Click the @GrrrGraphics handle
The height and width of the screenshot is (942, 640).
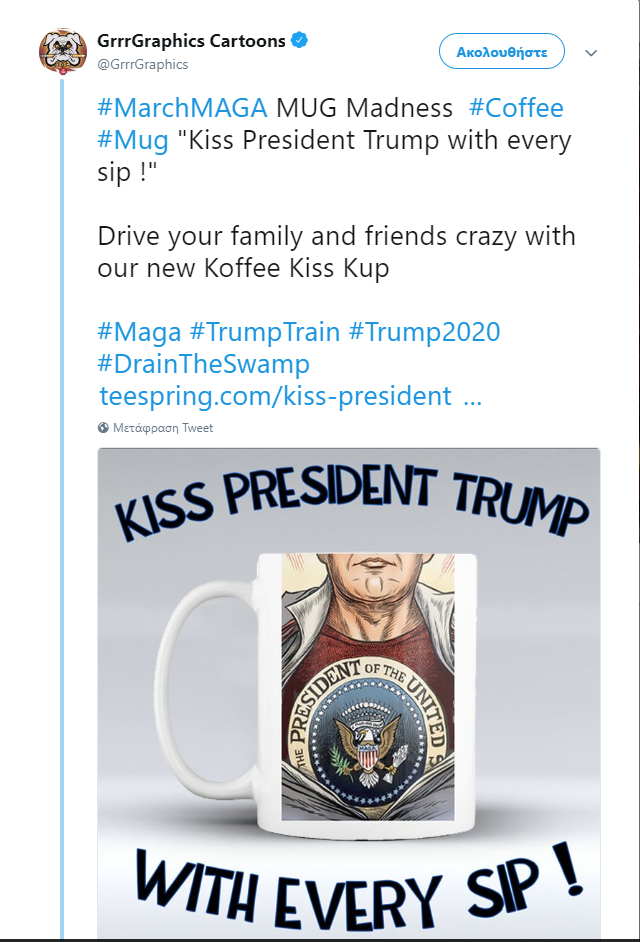143,64
